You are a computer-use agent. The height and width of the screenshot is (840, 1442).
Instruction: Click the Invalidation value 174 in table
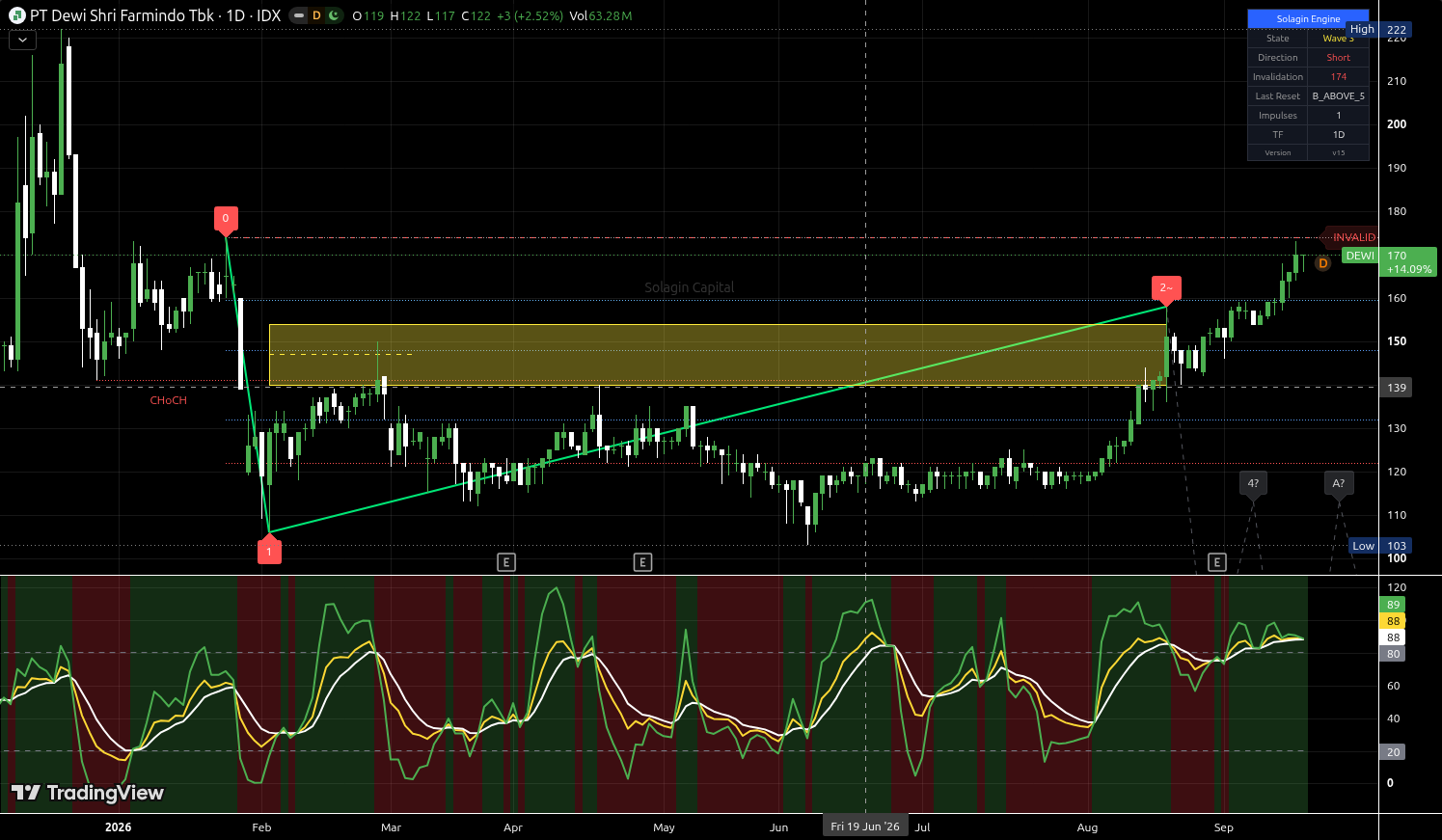click(1338, 77)
